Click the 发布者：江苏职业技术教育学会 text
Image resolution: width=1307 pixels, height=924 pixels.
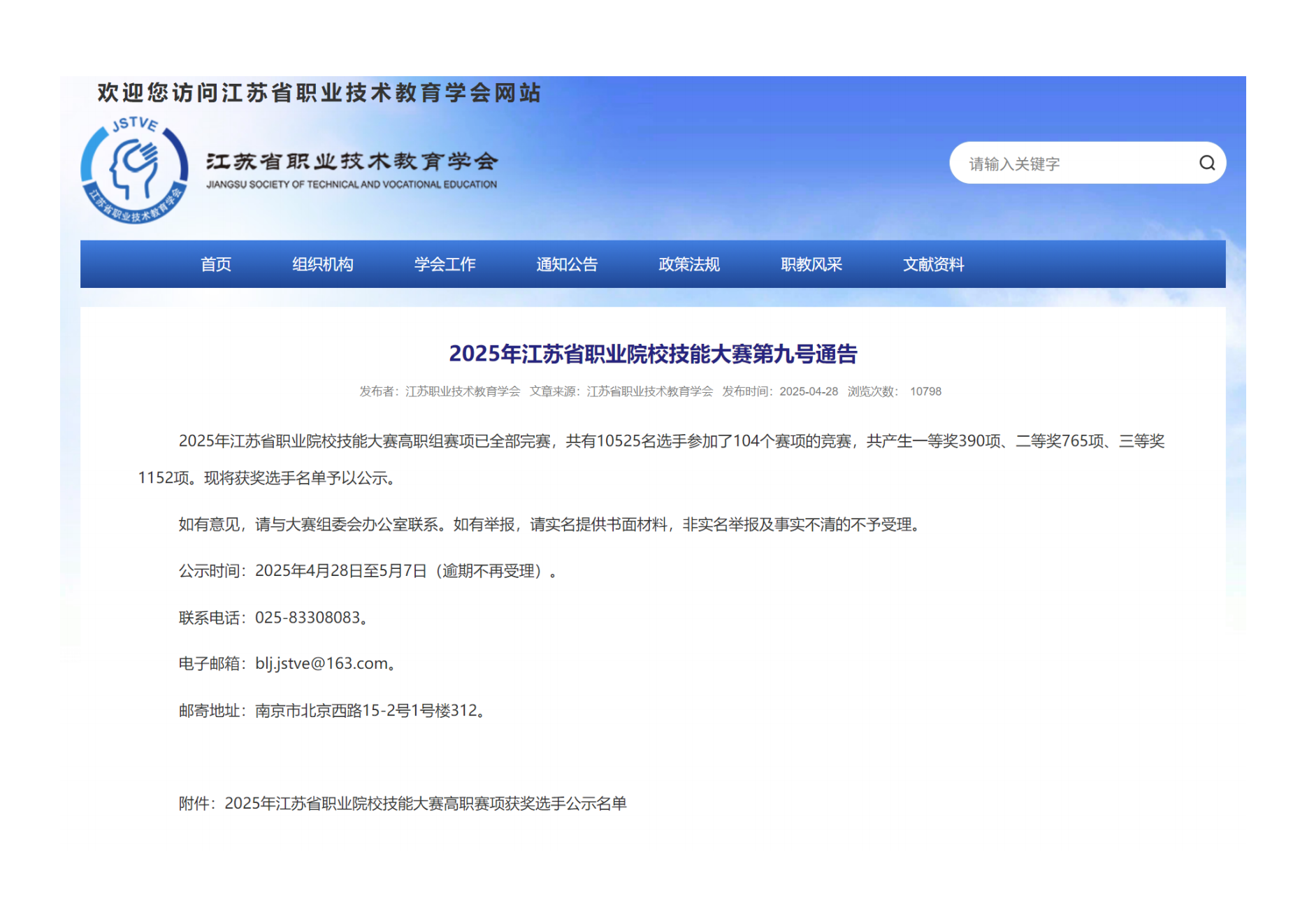tap(440, 391)
